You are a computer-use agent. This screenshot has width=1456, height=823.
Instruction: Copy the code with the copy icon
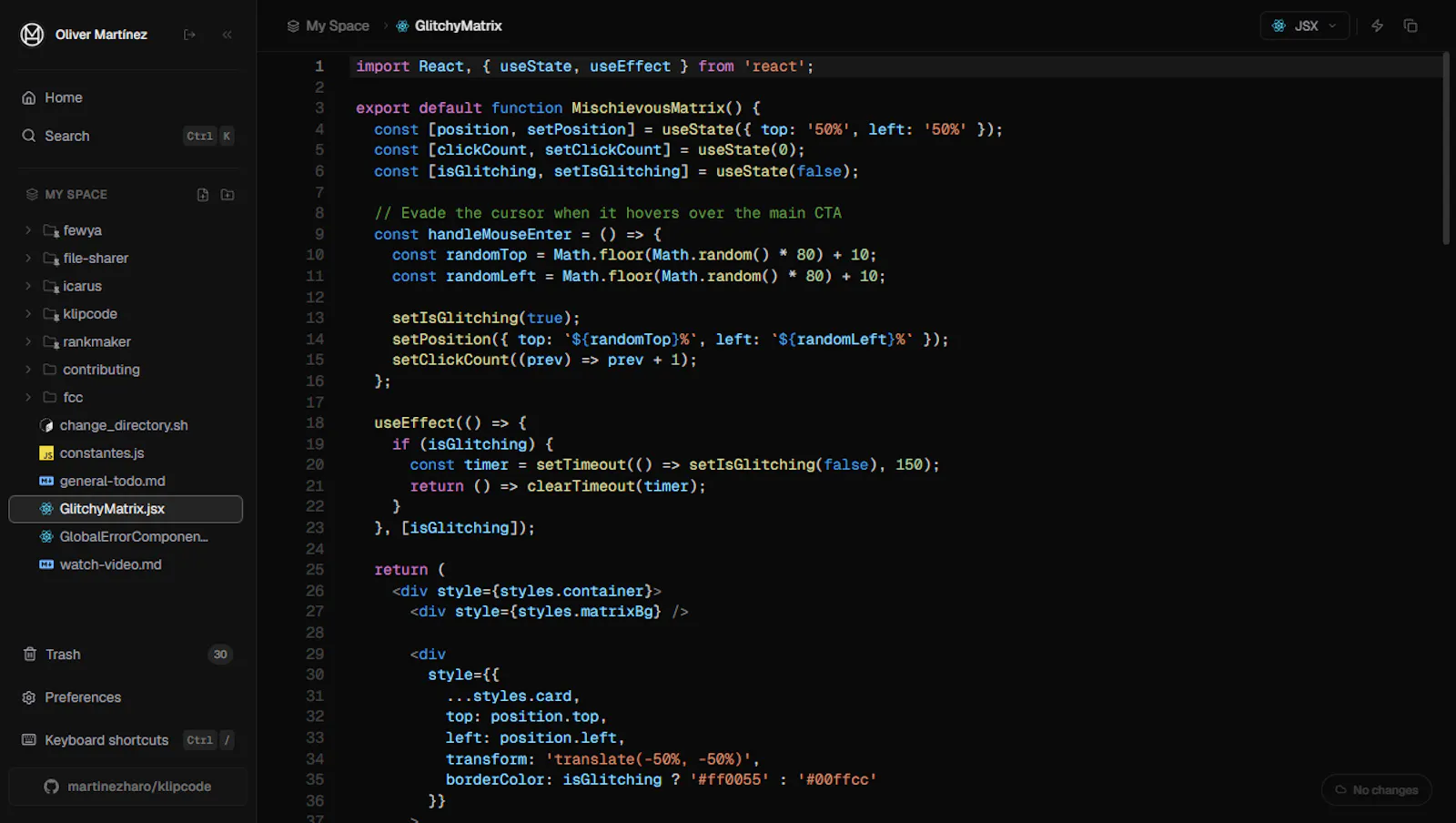coord(1410,25)
